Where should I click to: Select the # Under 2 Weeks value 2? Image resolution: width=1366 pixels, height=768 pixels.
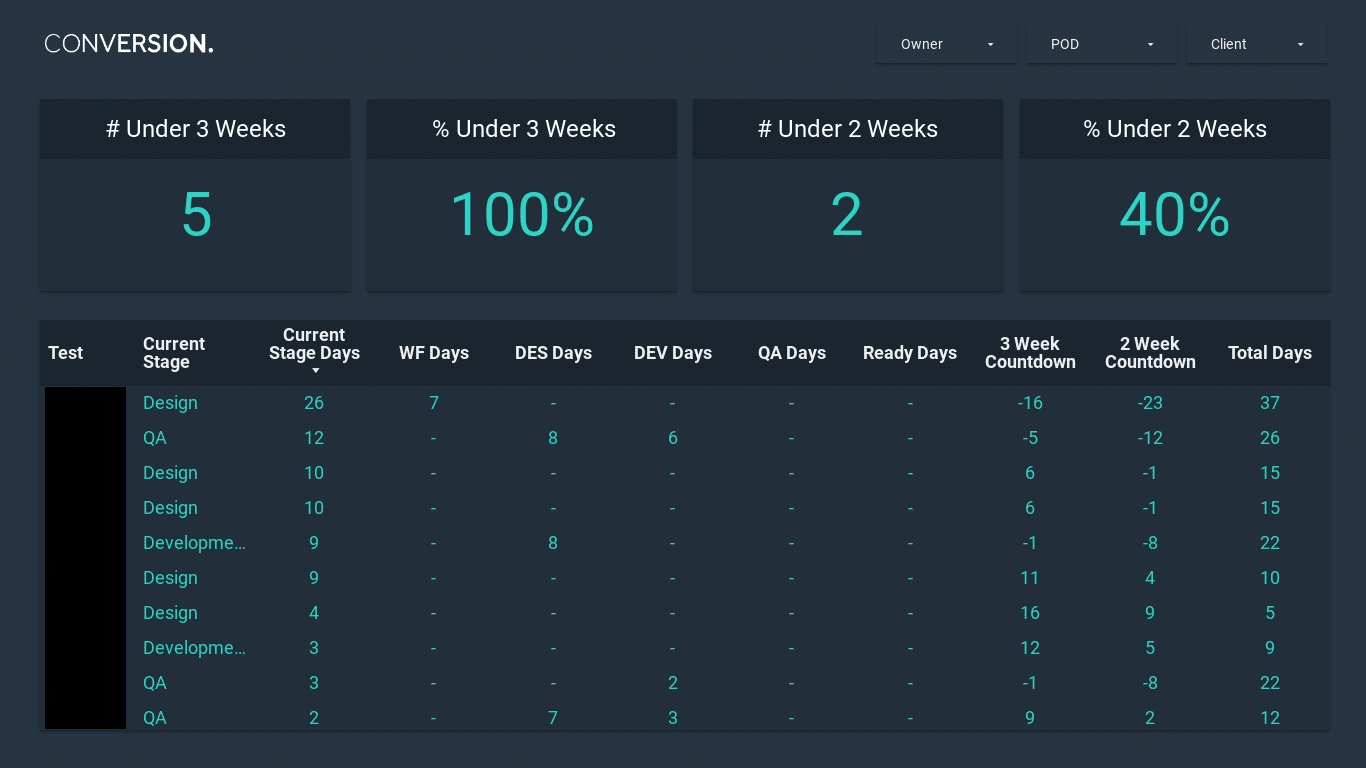pyautogui.click(x=847, y=215)
